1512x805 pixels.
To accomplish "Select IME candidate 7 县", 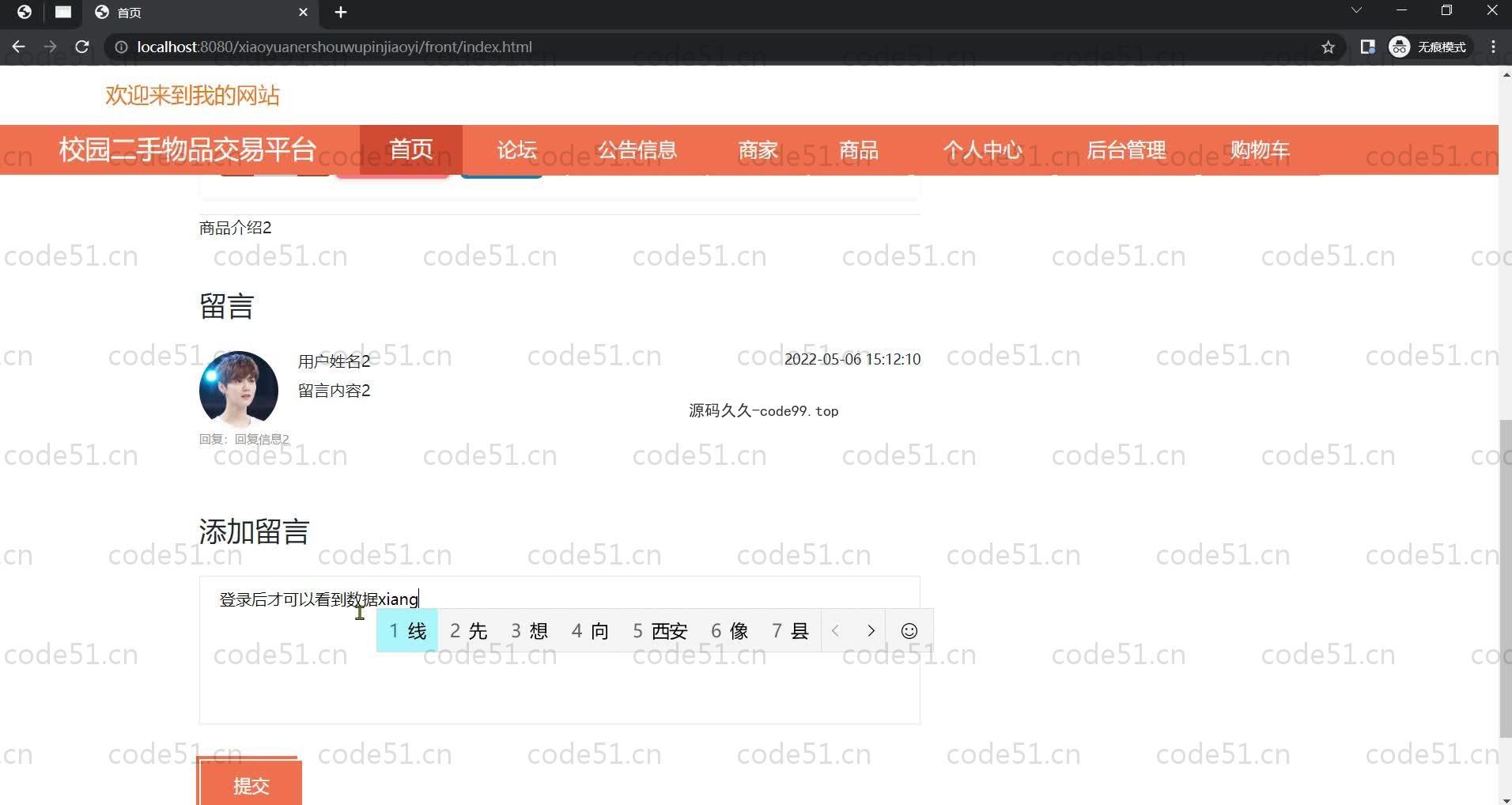I will tap(790, 630).
